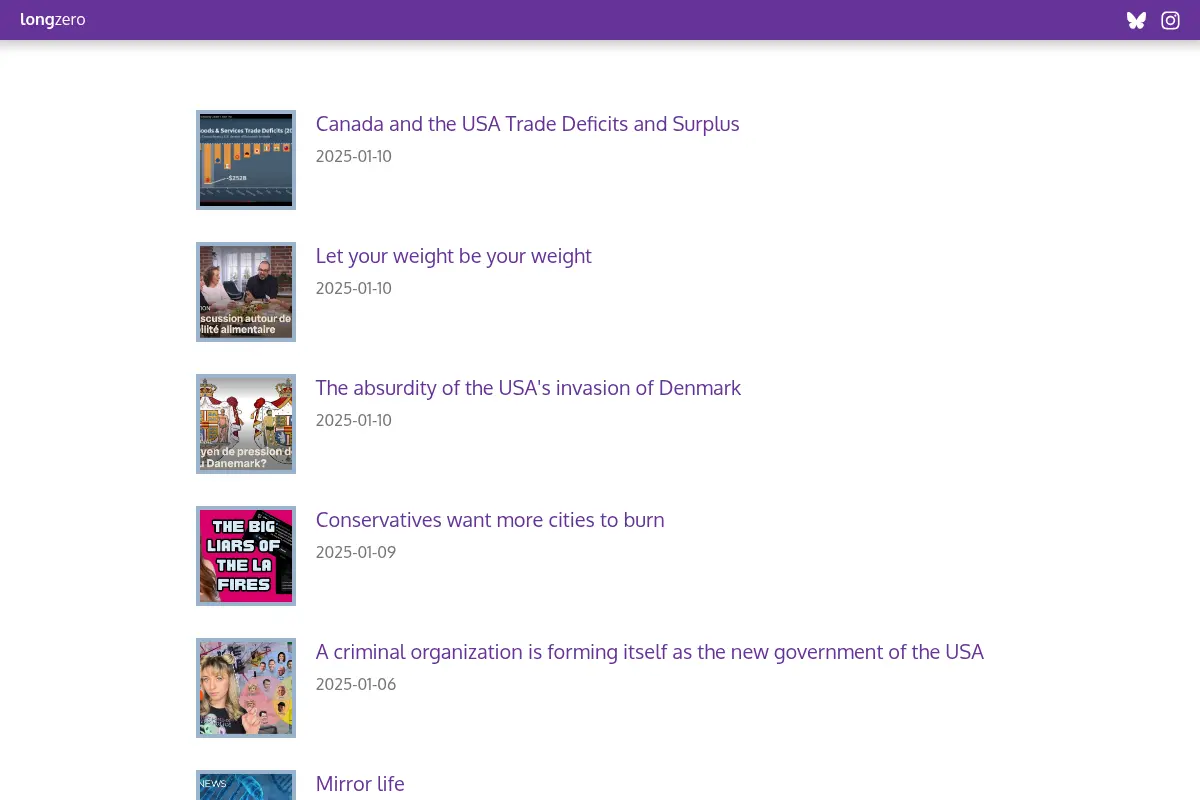The width and height of the screenshot is (1200, 800).
Task: Click the two people at table thumbnail
Action: 246,292
